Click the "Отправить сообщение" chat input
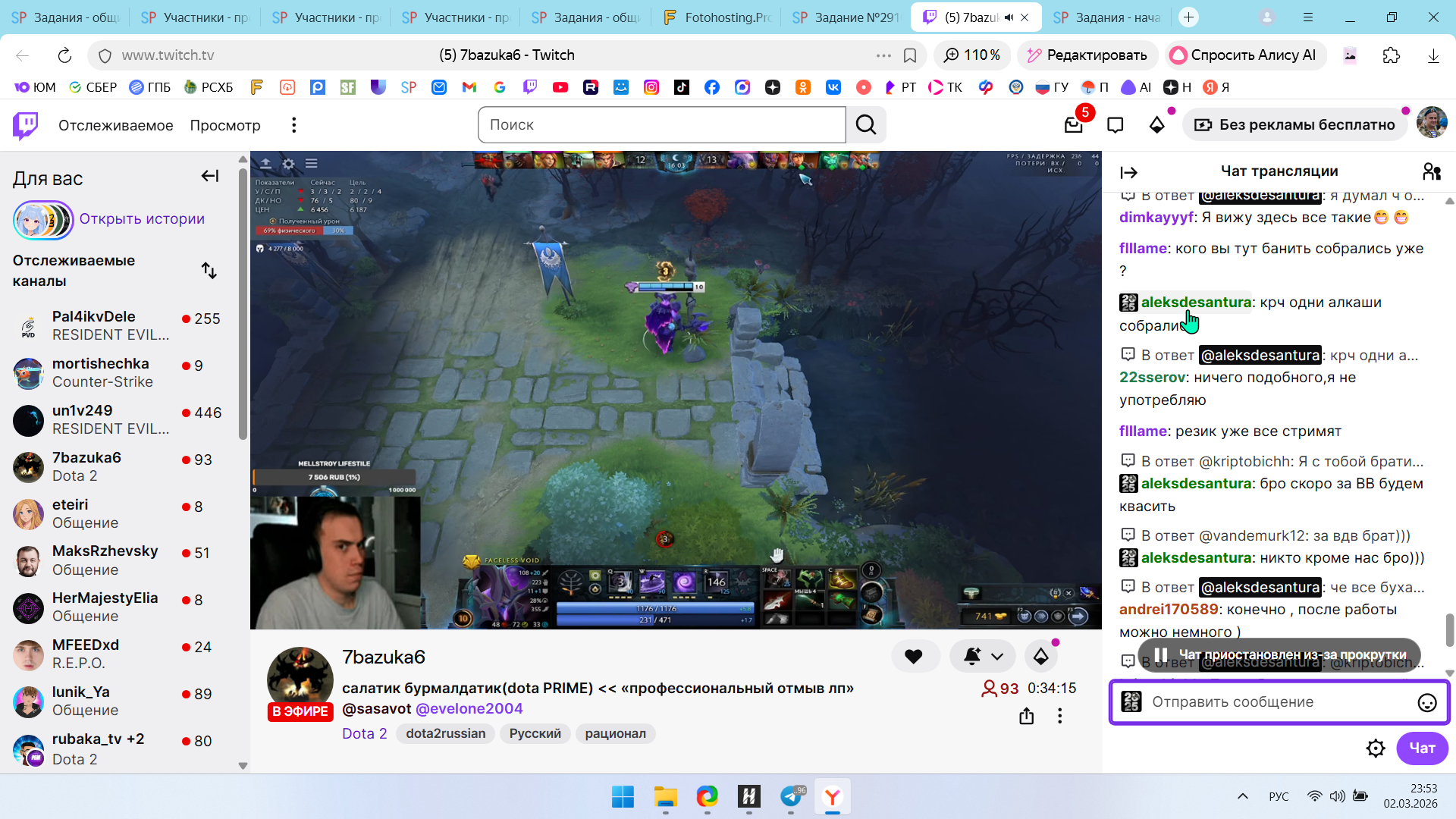 point(1274,702)
